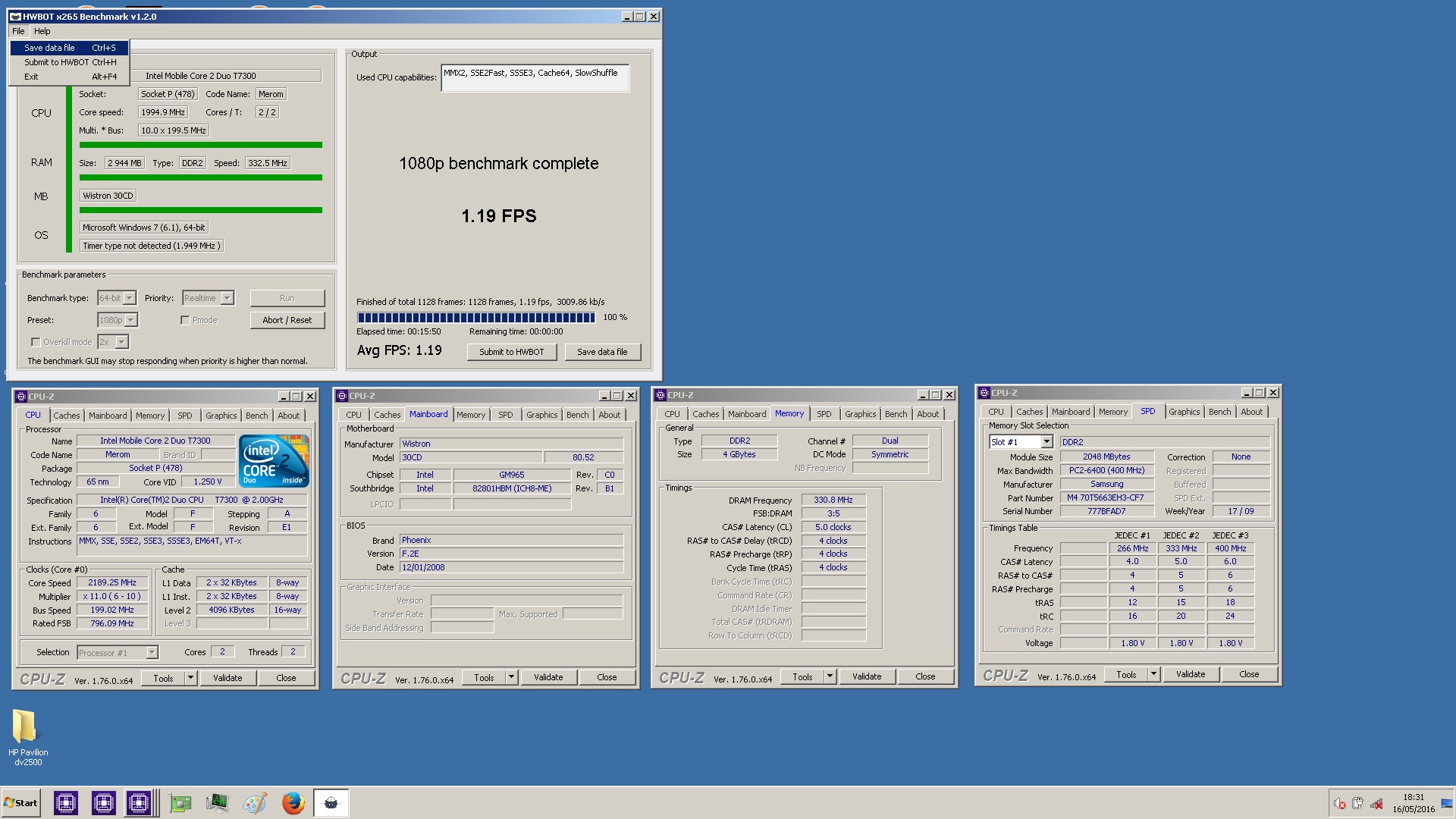Click the greyed-out Run button
Screen dimensions: 1456x819
(x=287, y=298)
